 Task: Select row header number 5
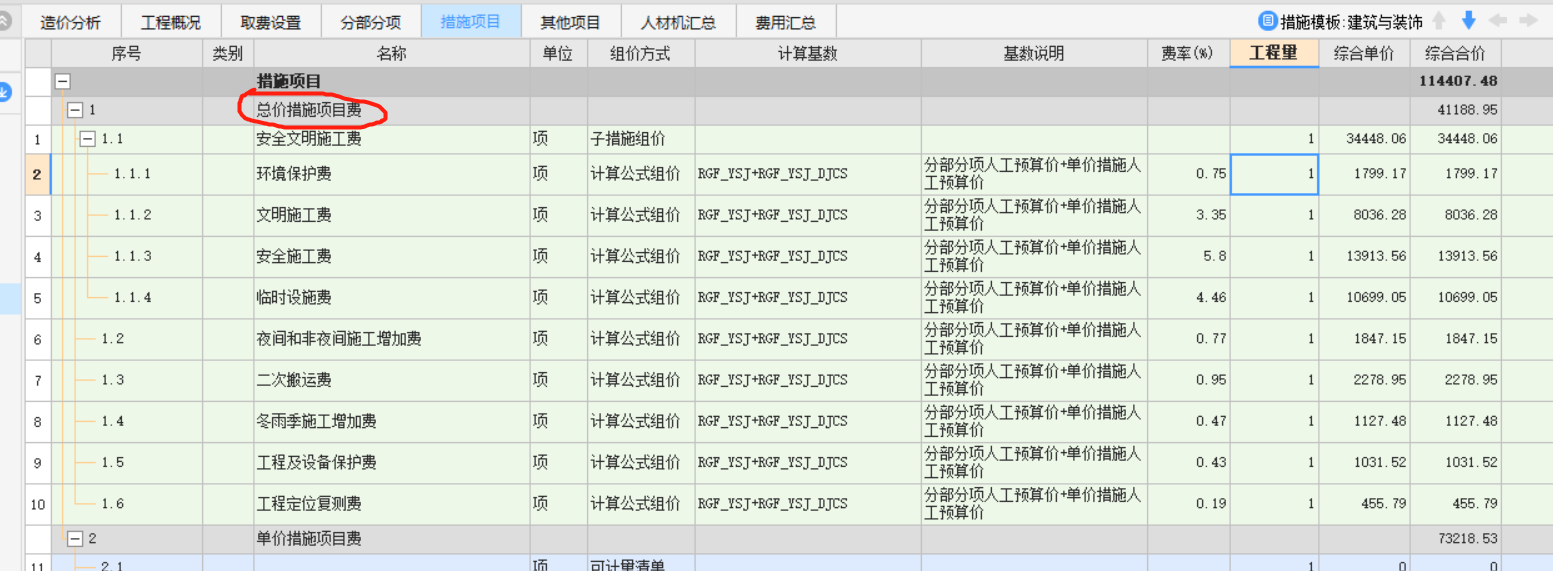tap(37, 298)
